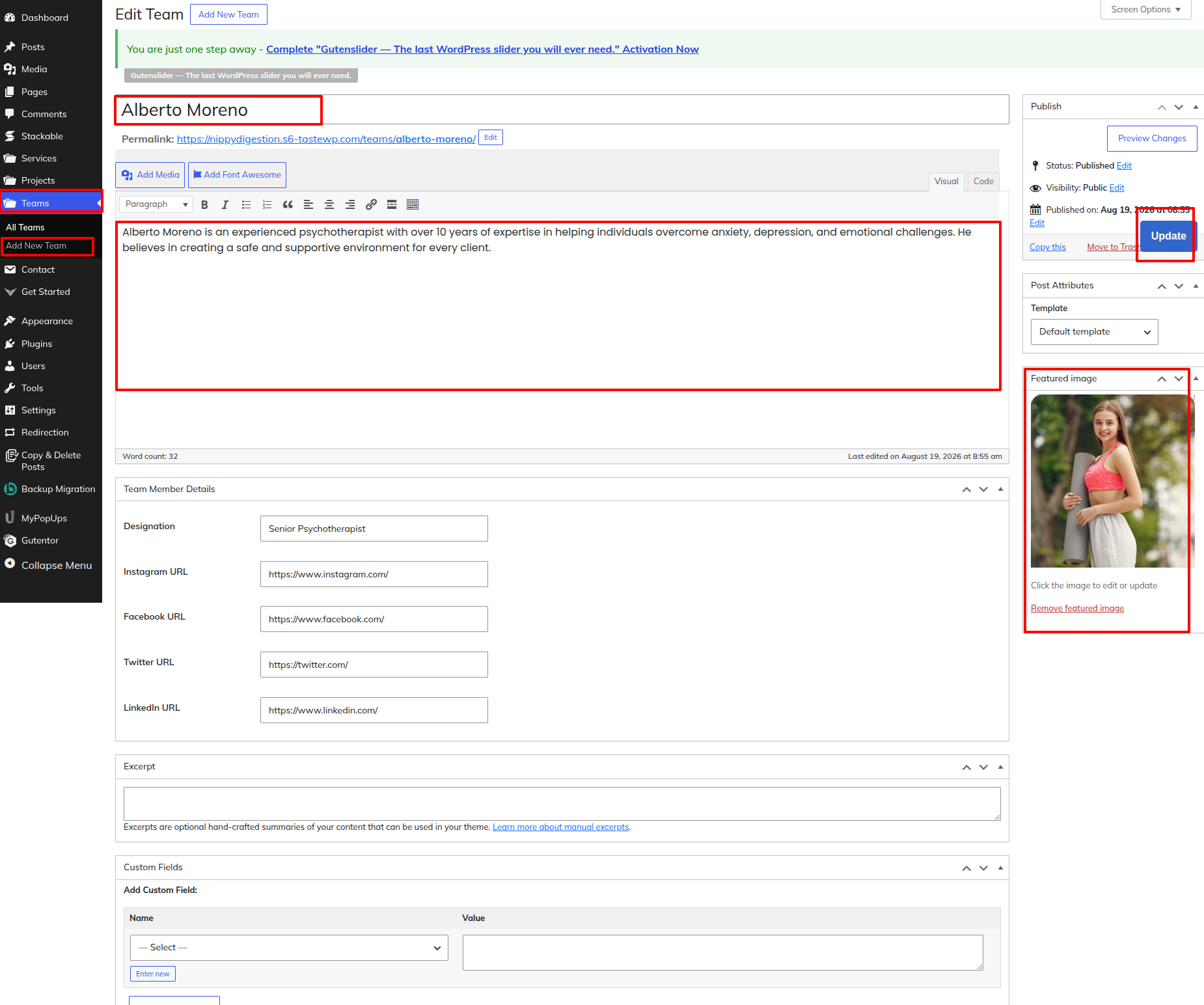Viewport: 1204px width, 1005px height.
Task: Click the blue Update button
Action: 1168,236
